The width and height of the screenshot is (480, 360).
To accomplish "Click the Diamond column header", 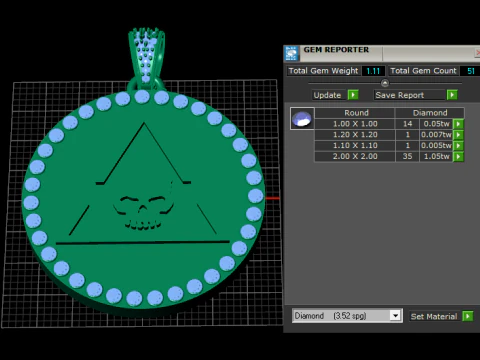I will (430, 113).
